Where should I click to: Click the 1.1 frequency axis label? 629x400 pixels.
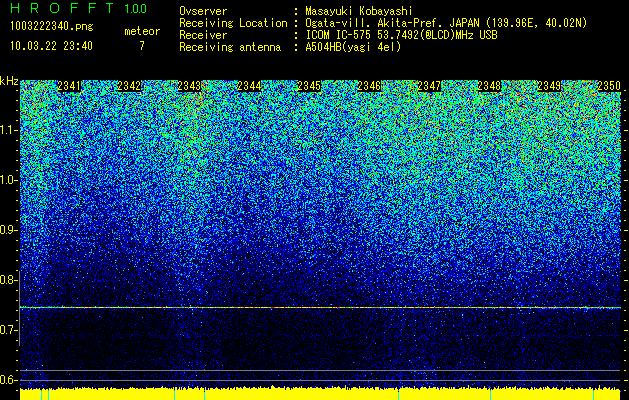coord(8,130)
